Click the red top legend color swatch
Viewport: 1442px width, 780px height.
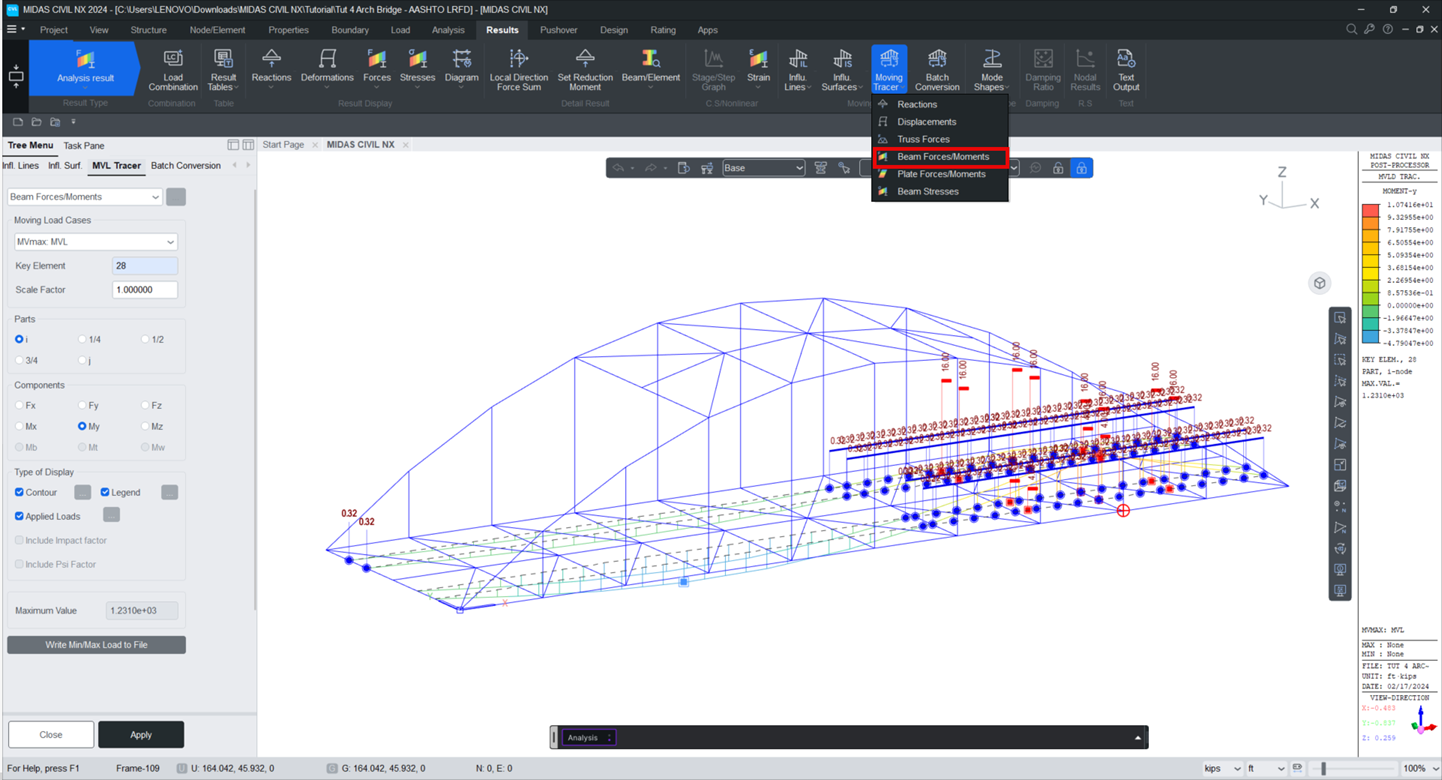point(1370,211)
